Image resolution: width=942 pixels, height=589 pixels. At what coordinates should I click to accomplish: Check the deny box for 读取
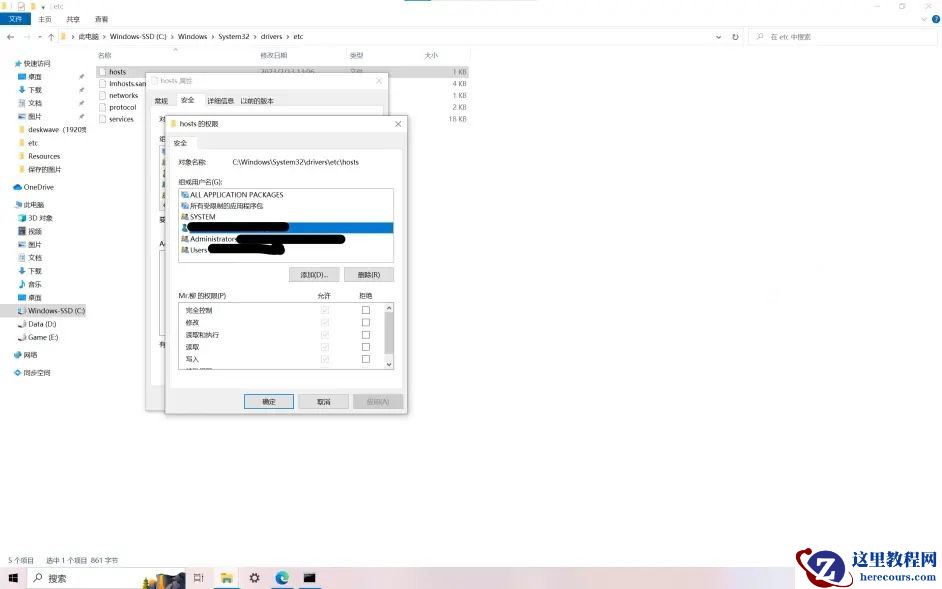[x=365, y=347]
